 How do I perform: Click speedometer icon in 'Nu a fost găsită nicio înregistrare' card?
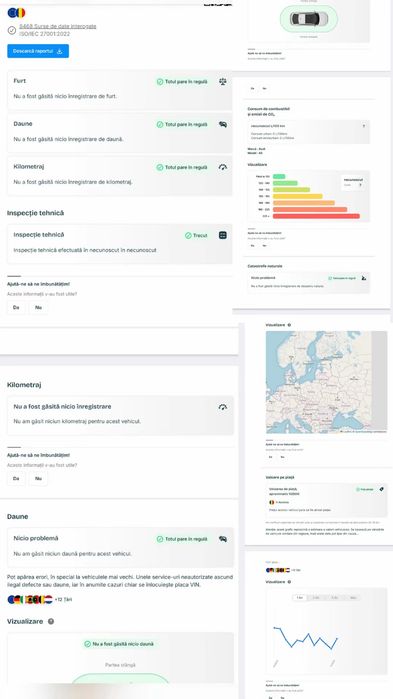pyautogui.click(x=223, y=407)
